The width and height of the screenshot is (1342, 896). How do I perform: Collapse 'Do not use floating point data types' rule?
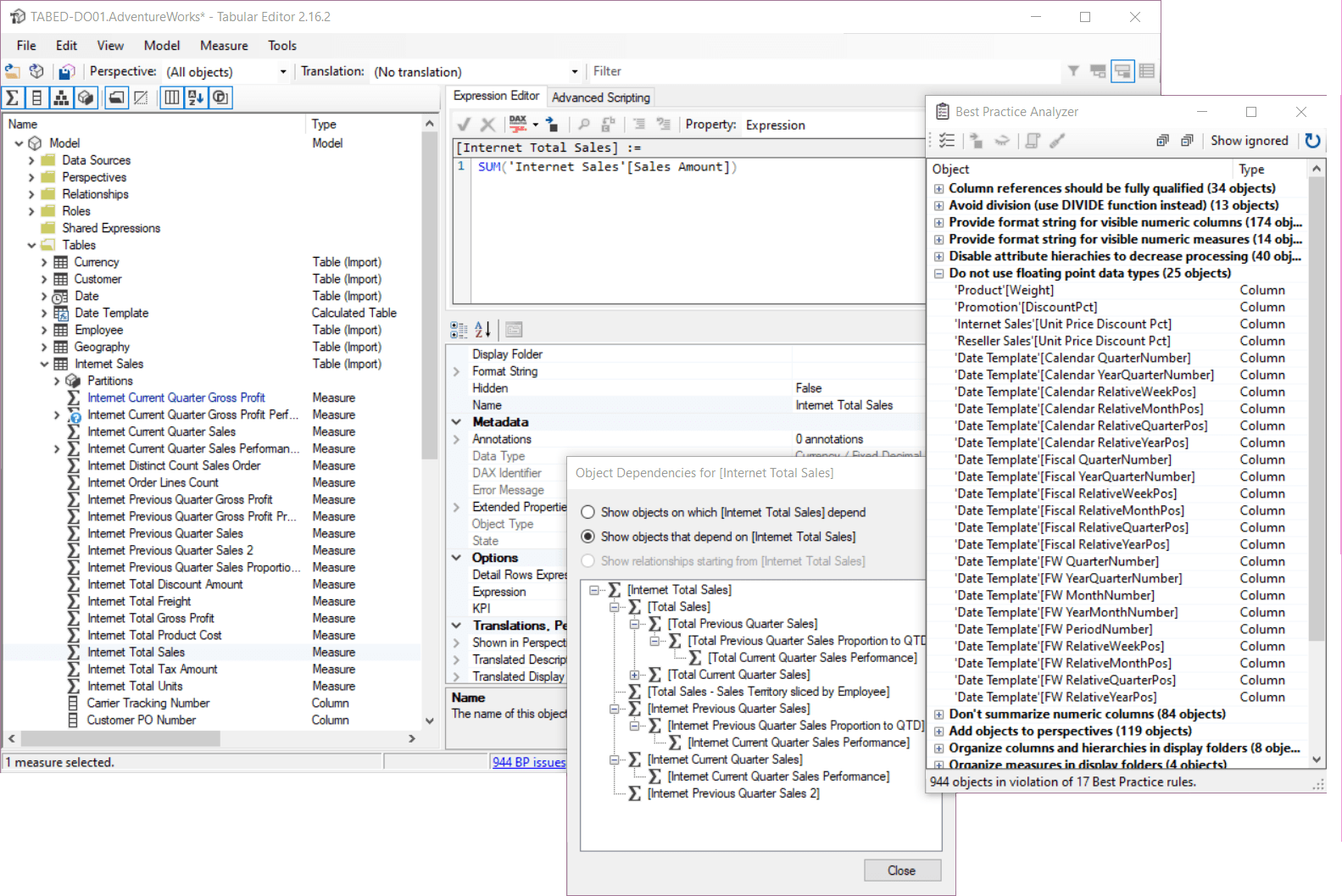click(939, 273)
